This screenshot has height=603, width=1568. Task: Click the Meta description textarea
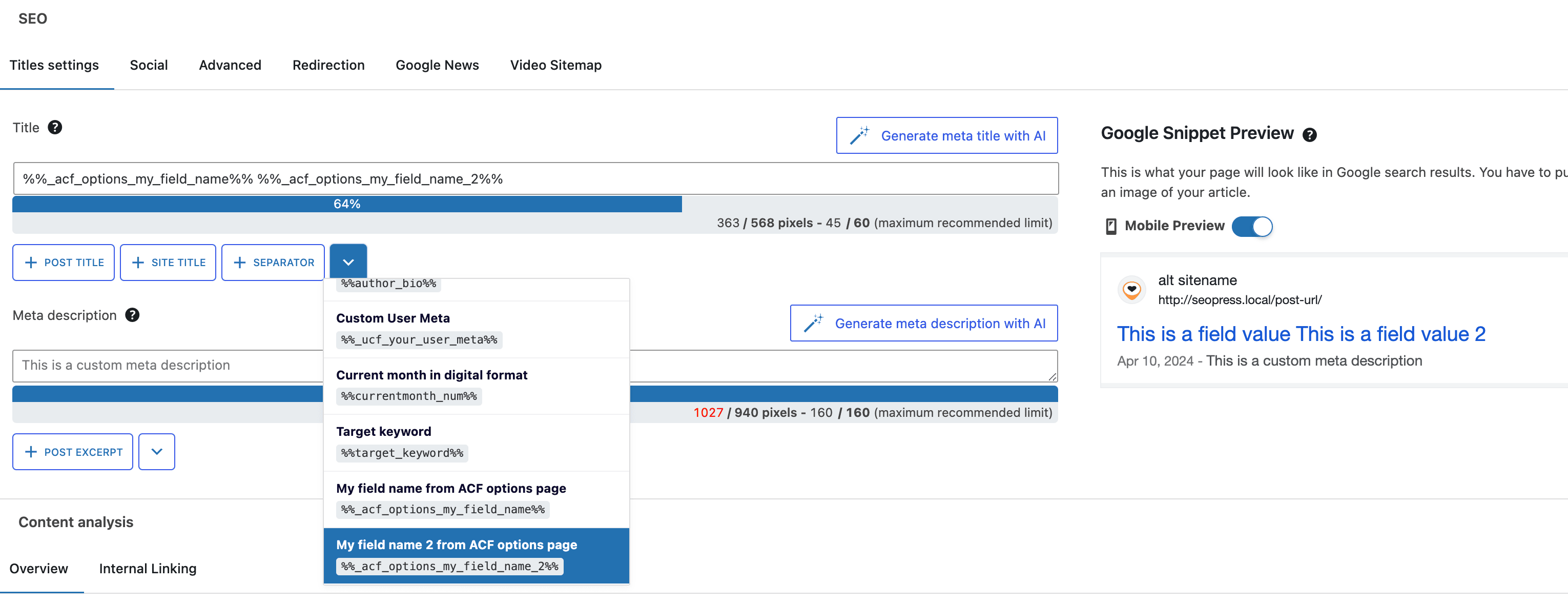pyautogui.click(x=535, y=366)
